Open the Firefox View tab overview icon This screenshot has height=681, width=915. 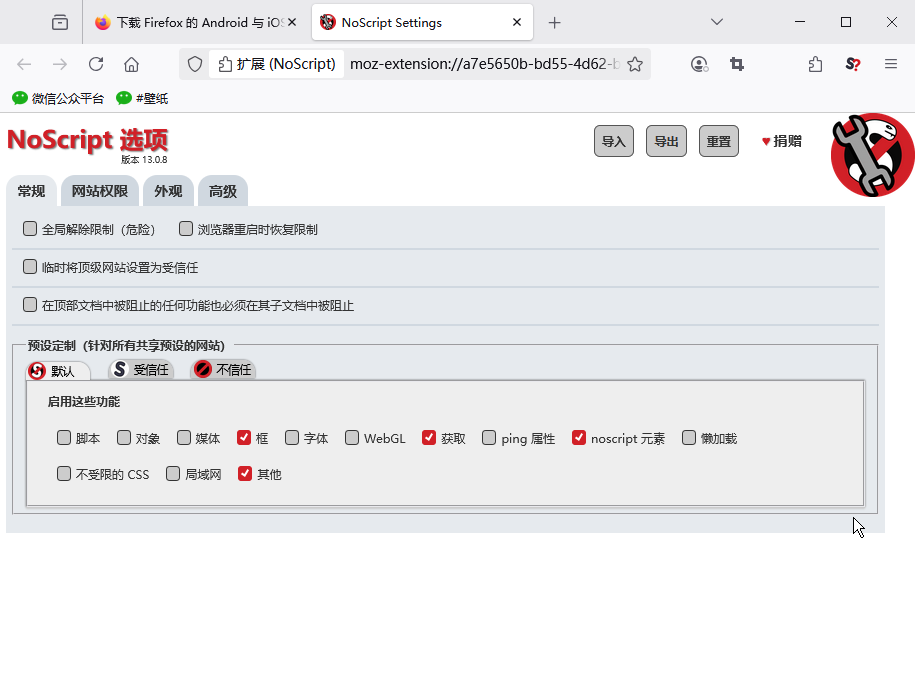pos(60,22)
